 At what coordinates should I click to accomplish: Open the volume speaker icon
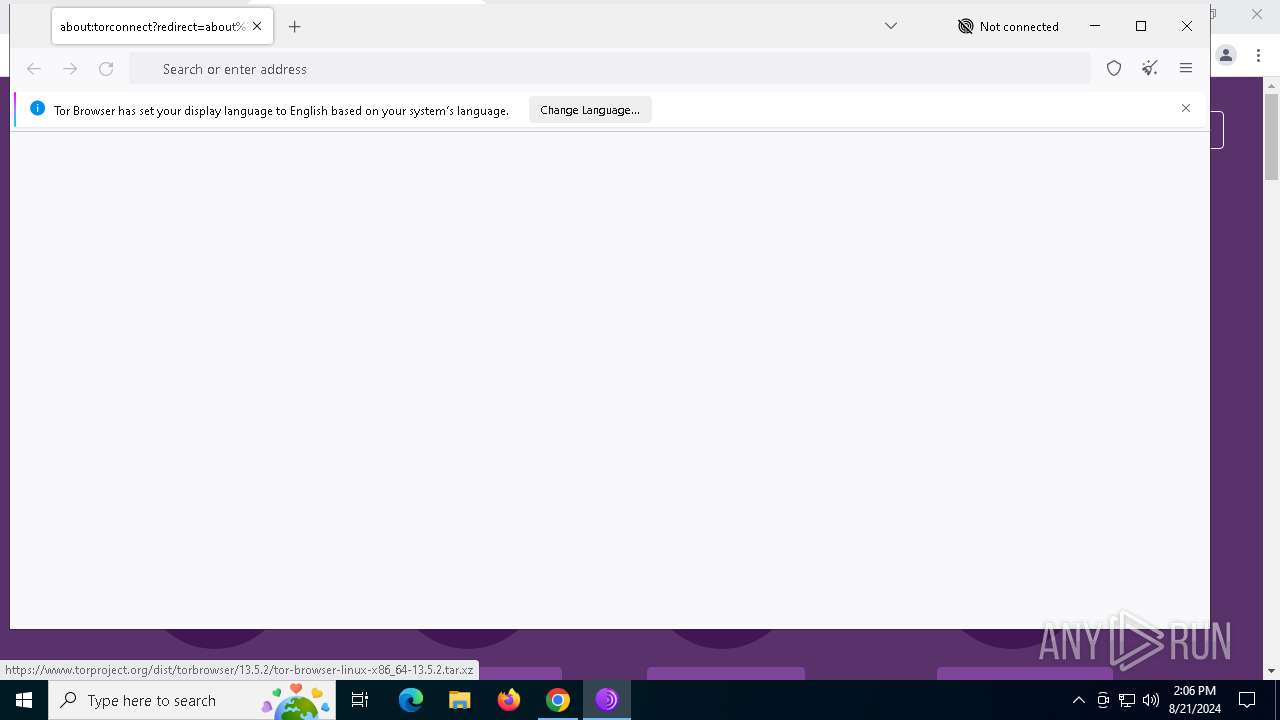click(1151, 700)
